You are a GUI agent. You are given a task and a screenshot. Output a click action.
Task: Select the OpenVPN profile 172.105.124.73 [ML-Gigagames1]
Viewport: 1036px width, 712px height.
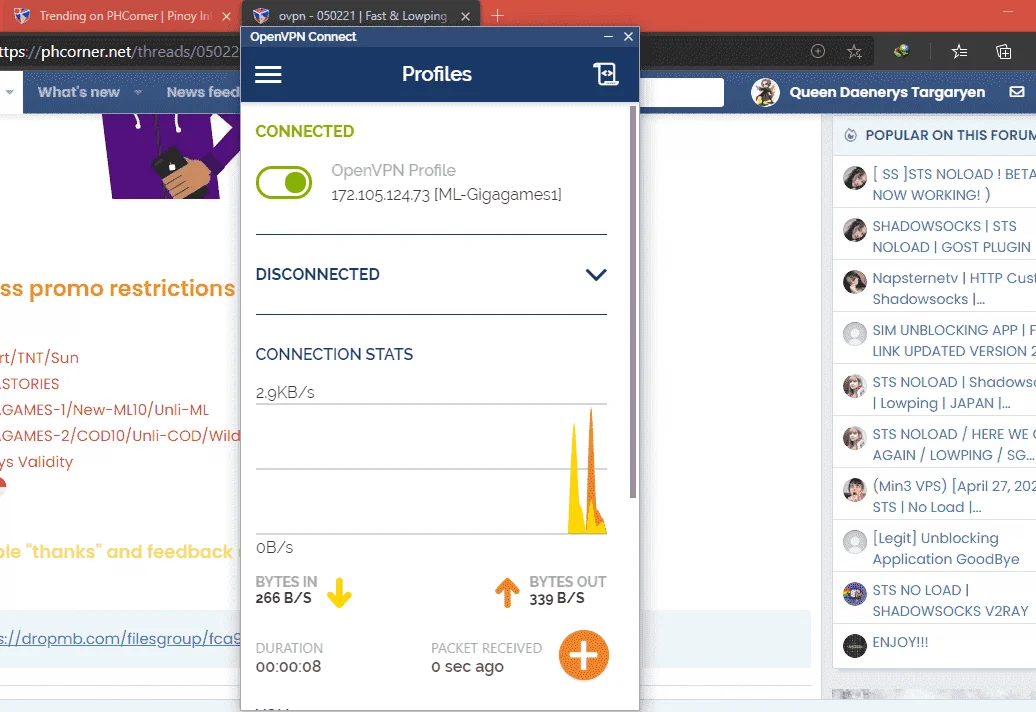point(446,195)
